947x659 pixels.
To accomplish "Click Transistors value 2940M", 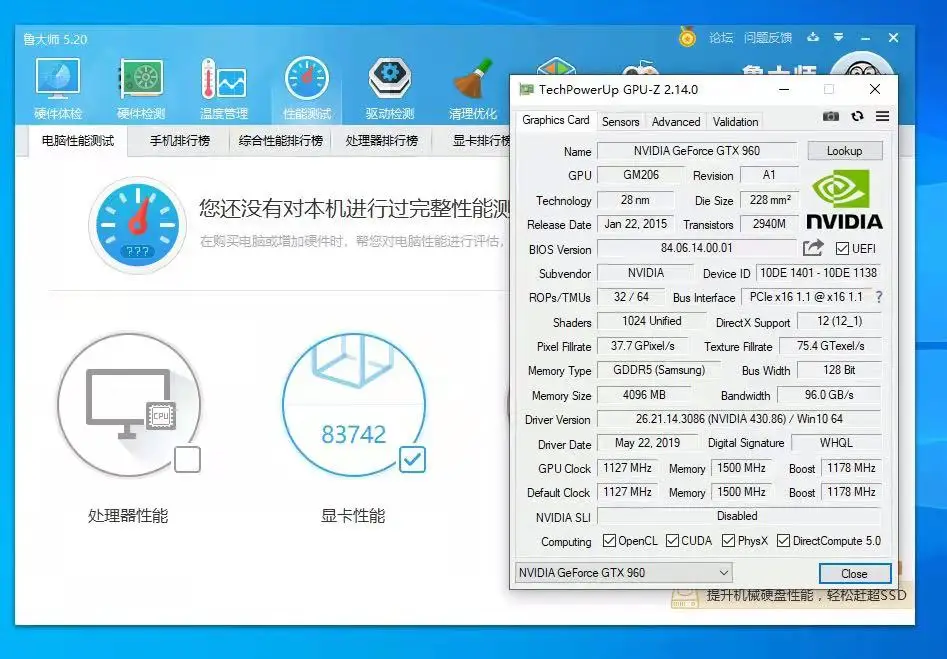I will (770, 224).
